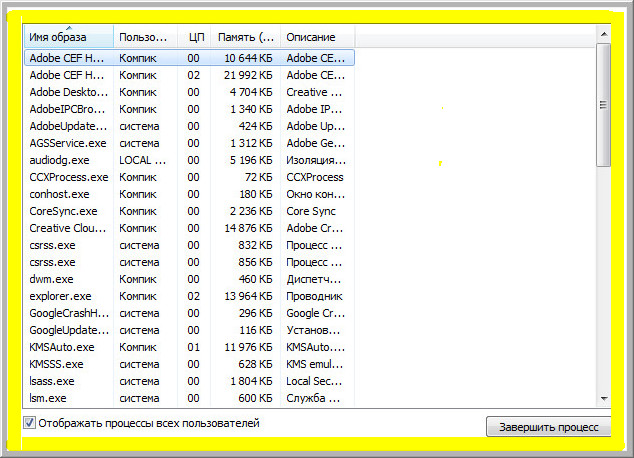Image resolution: width=634 pixels, height=458 pixels.
Task: Select AGSService.exe process
Action: [189, 143]
